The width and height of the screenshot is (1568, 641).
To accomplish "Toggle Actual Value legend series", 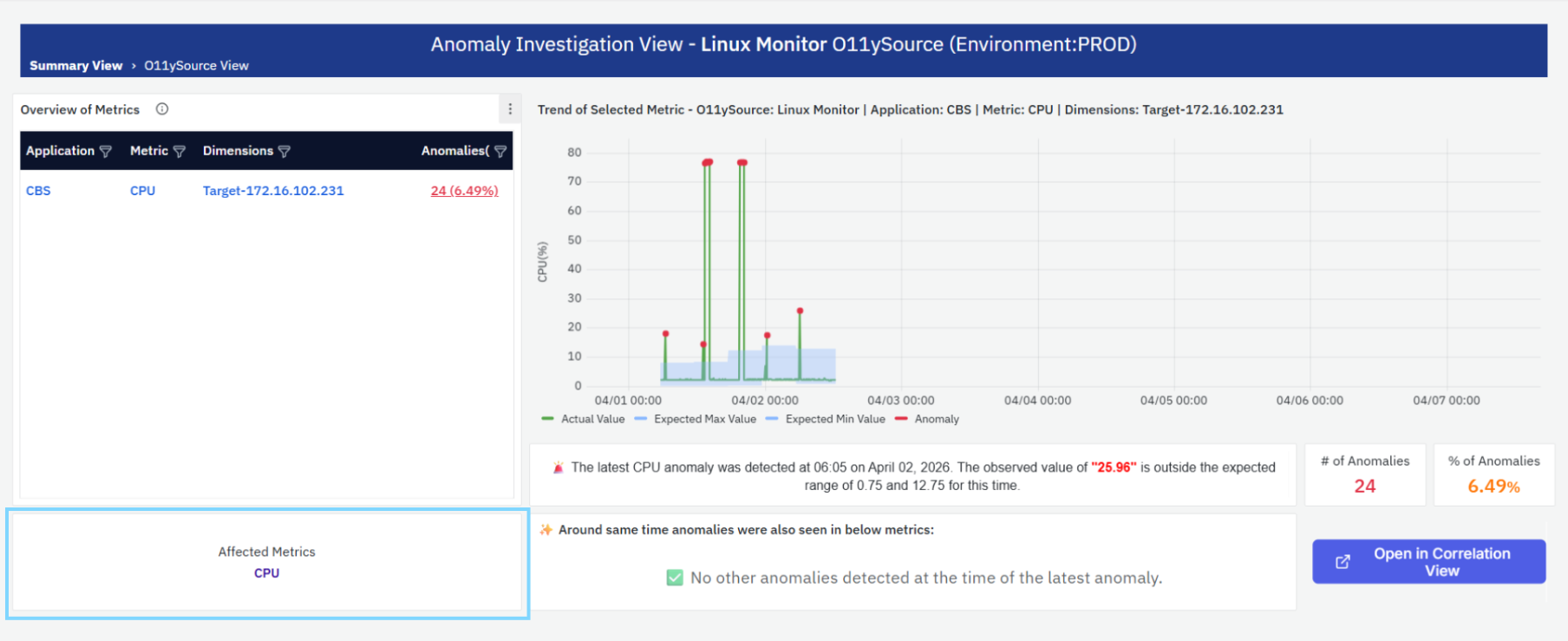I will [583, 419].
